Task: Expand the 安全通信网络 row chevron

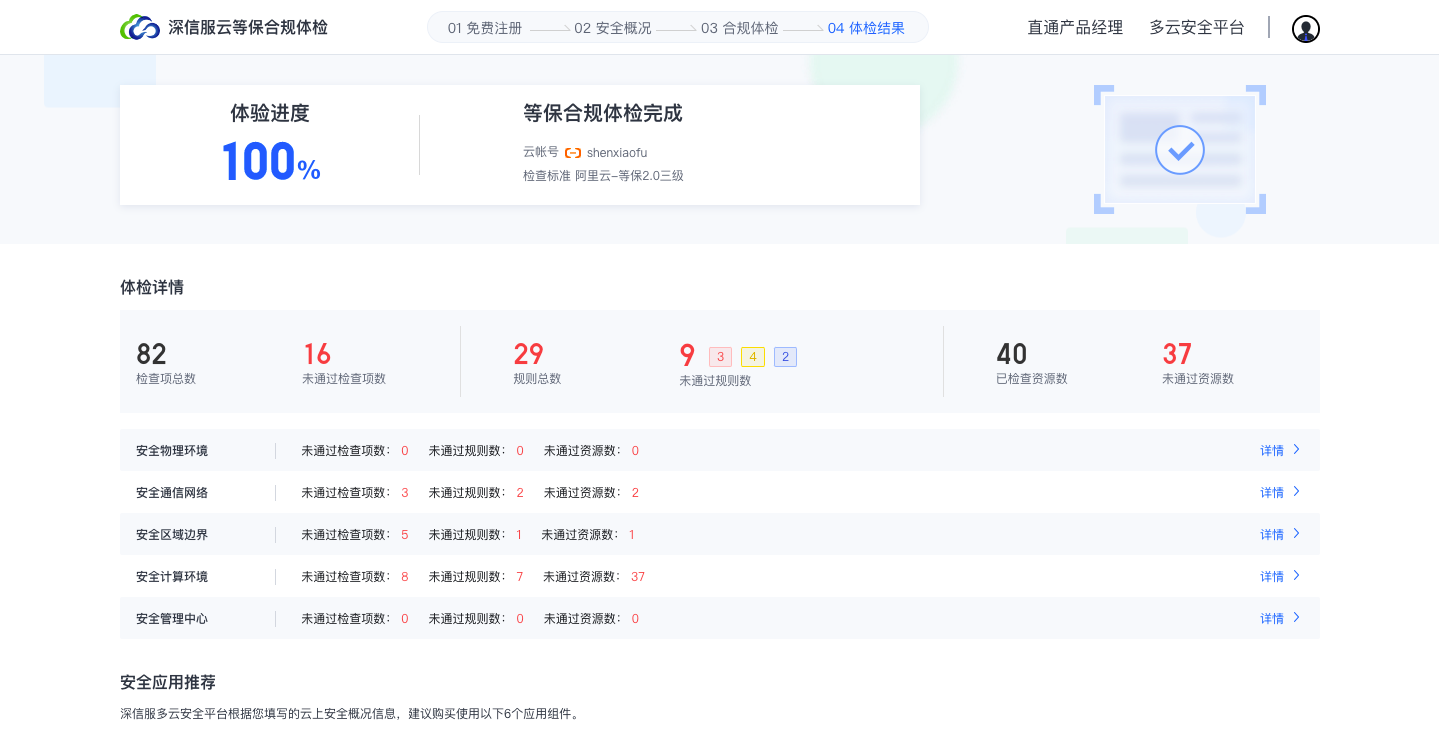Action: coord(1297,492)
